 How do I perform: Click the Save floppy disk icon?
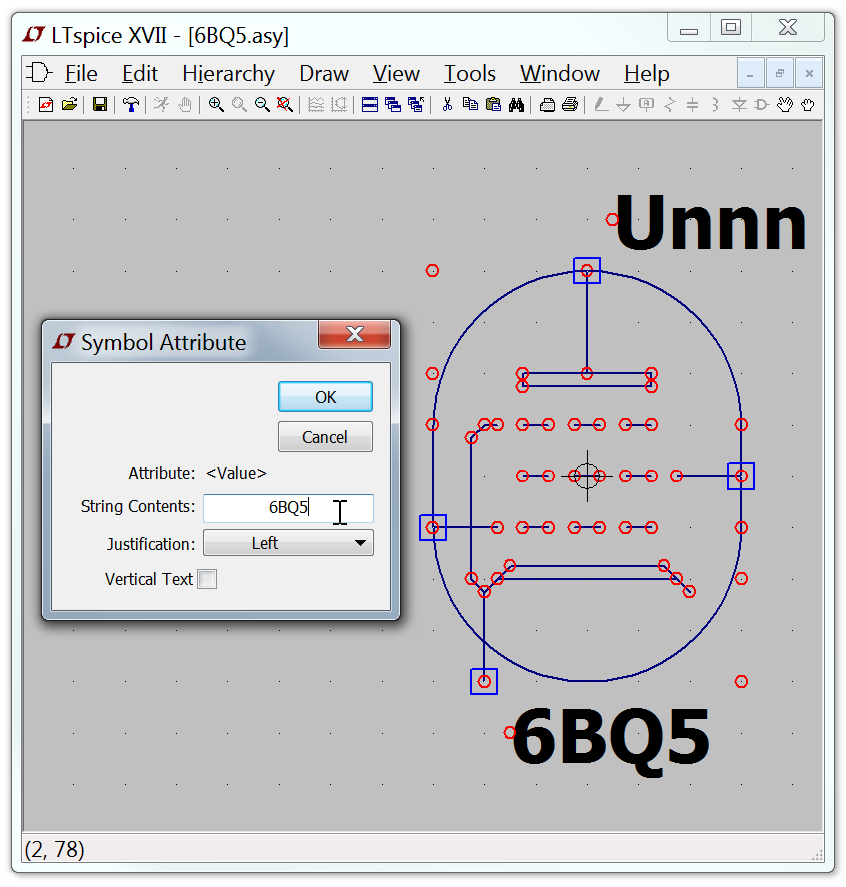click(x=100, y=104)
